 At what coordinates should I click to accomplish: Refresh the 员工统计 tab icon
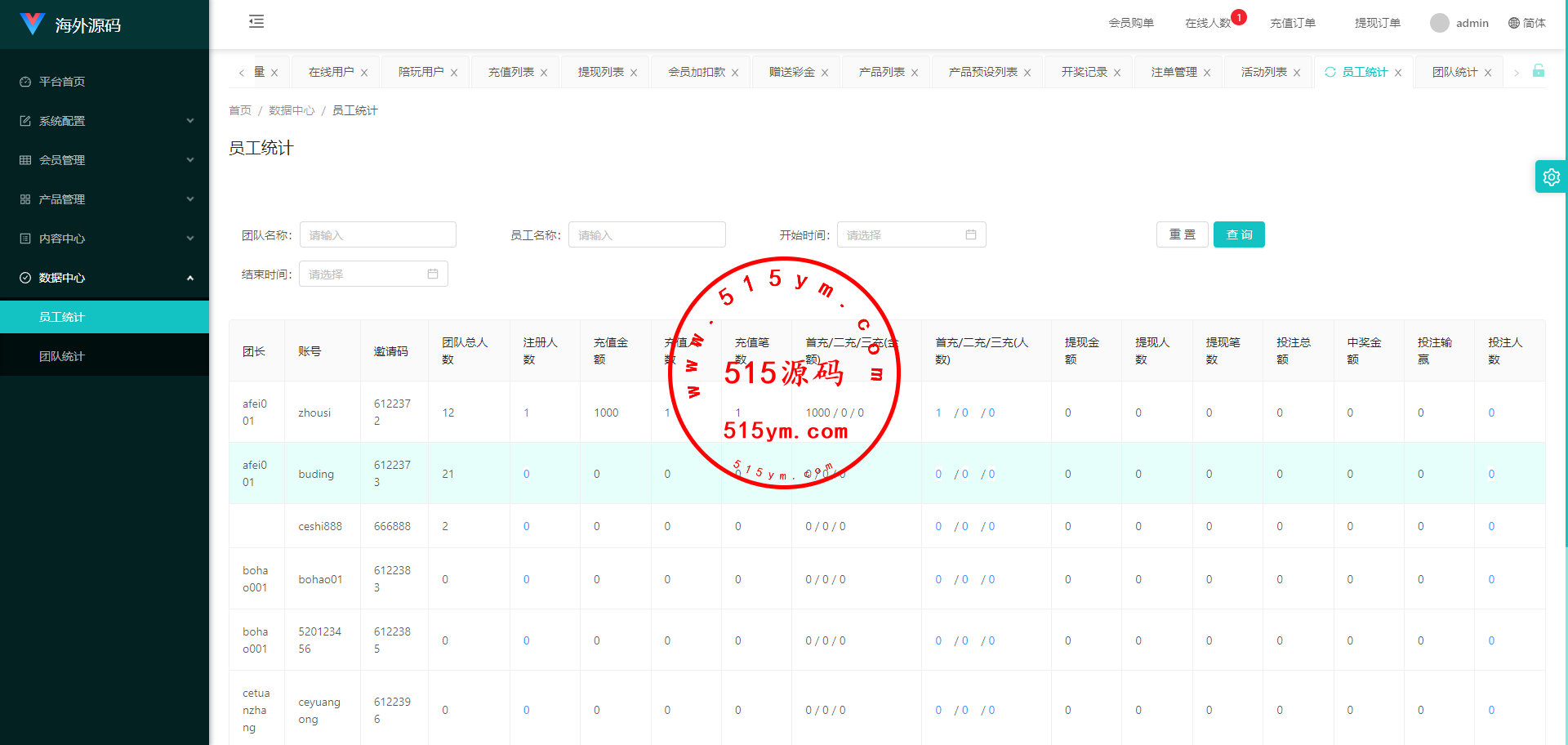(1330, 72)
